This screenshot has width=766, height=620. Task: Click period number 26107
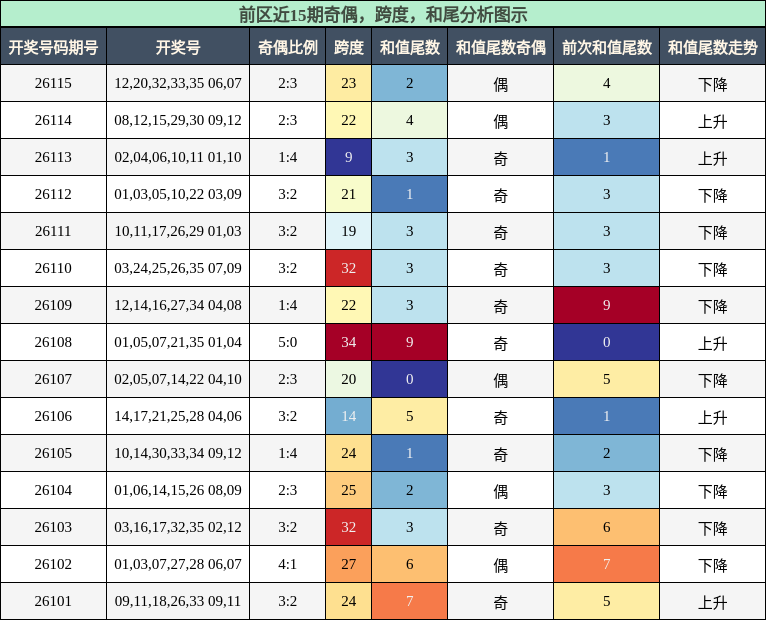[53, 379]
